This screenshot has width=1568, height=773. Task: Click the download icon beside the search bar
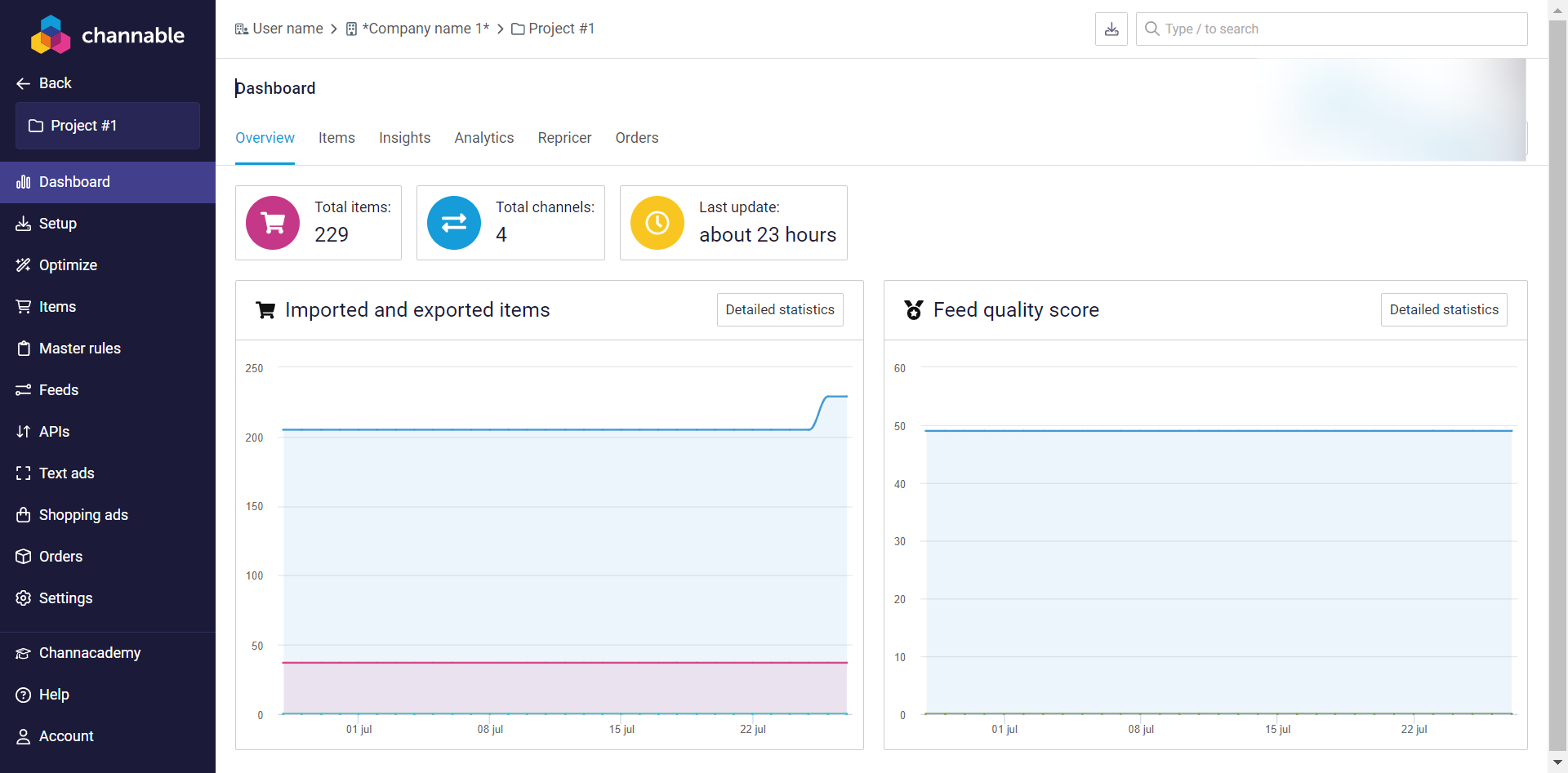1111,29
